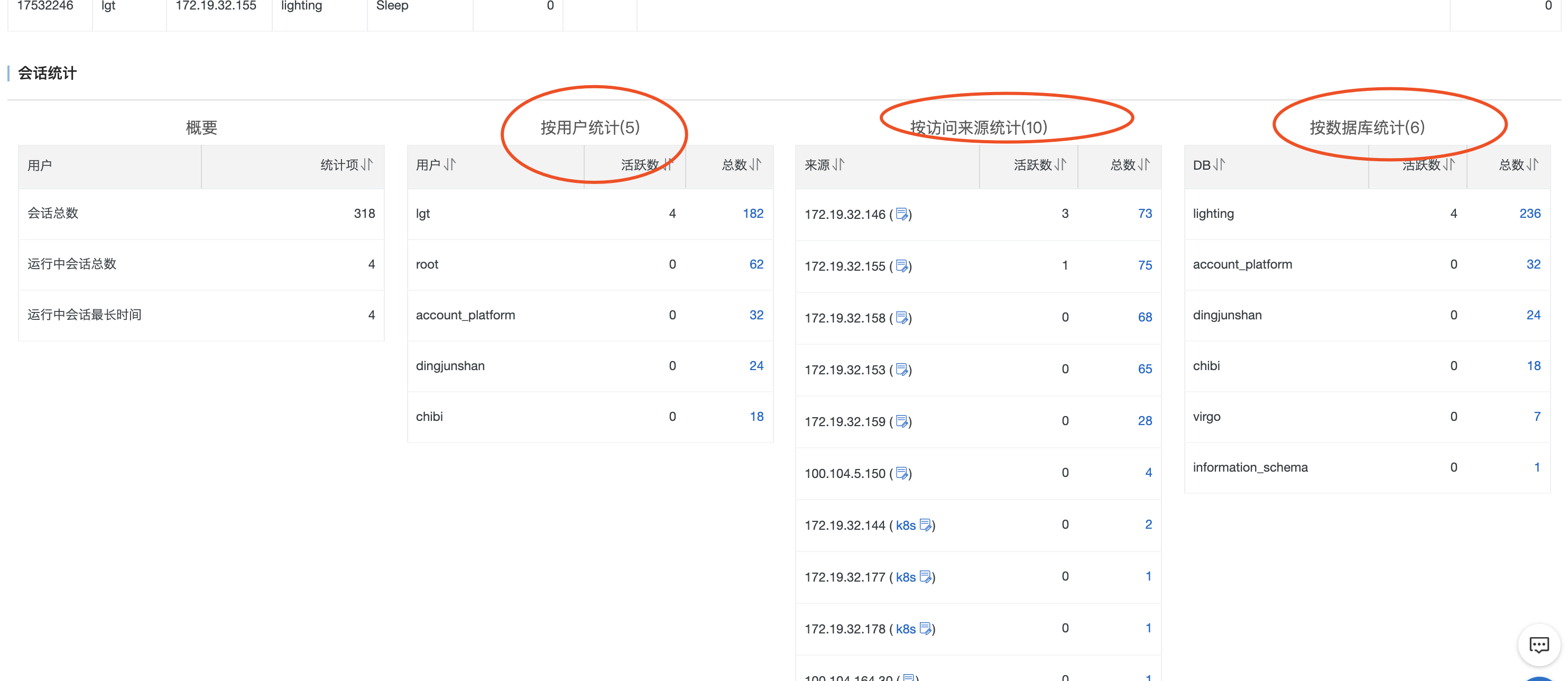The width and height of the screenshot is (1568, 681).
Task: Edit alias for source 172.19.32.158
Action: pyautogui.click(x=902, y=318)
